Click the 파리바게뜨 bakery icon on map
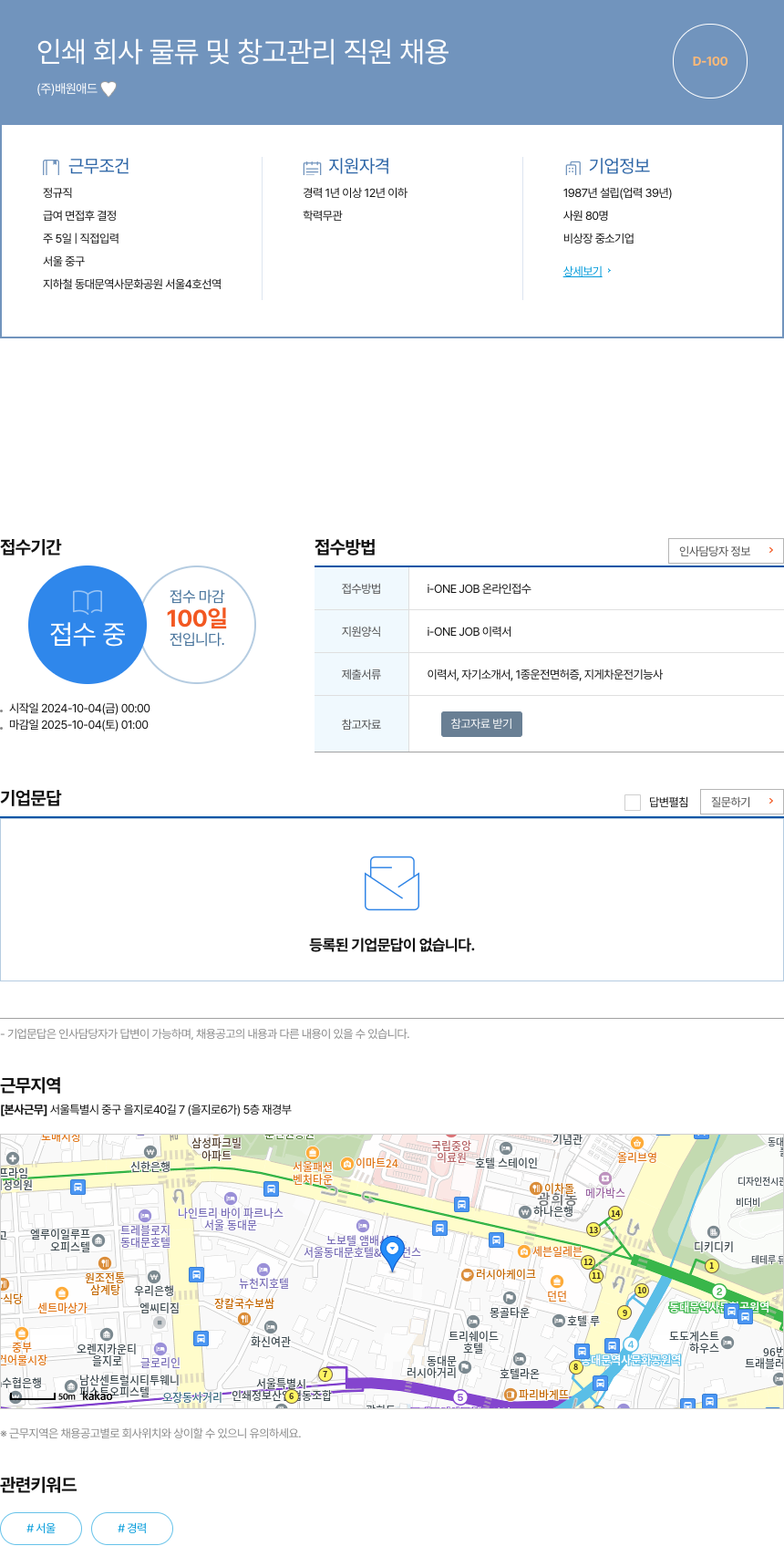784x1546 pixels. pyautogui.click(x=511, y=1395)
